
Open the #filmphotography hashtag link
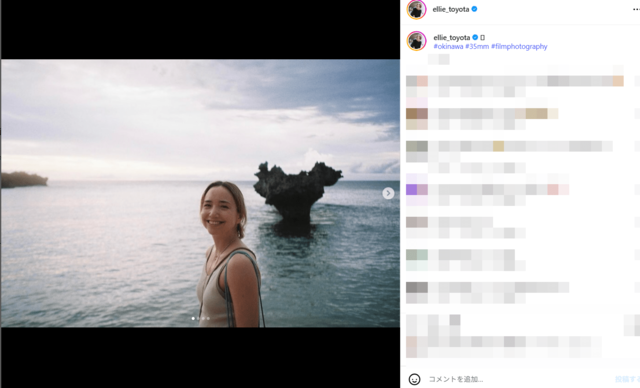[x=519, y=47]
